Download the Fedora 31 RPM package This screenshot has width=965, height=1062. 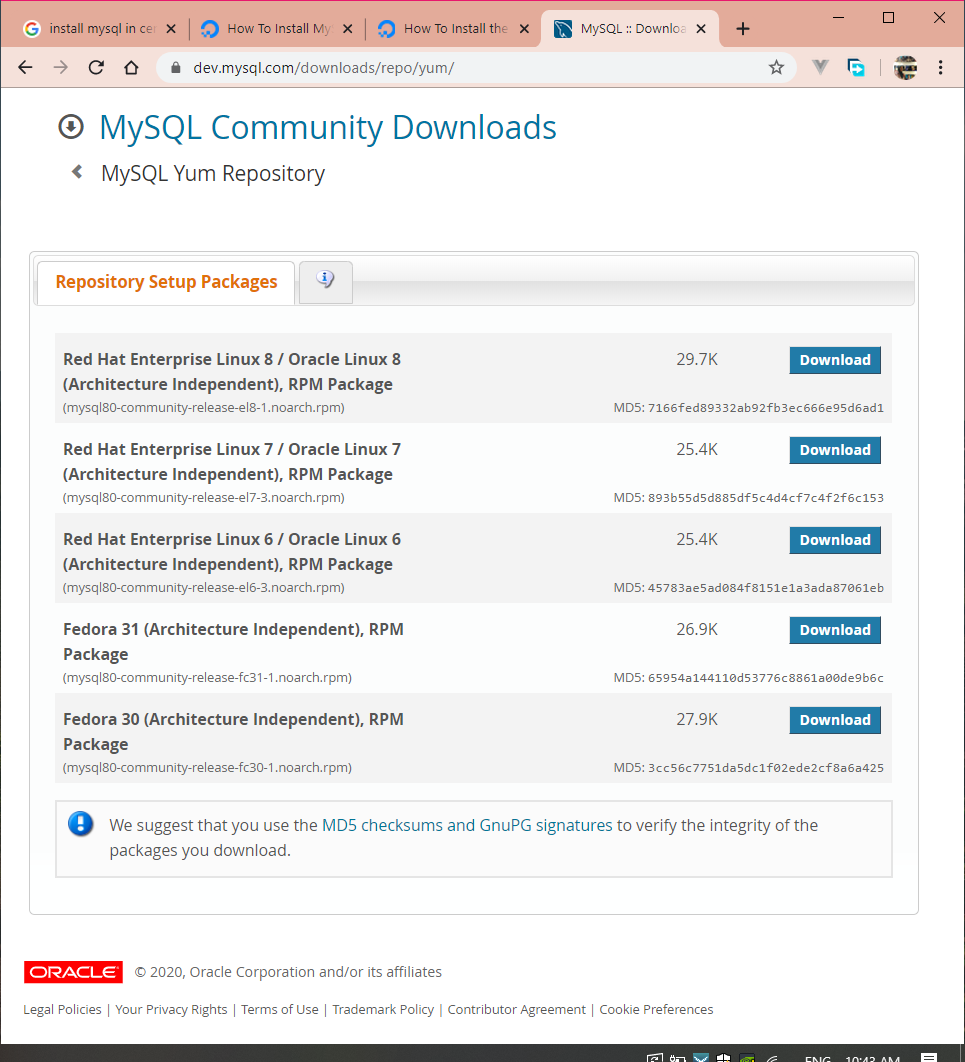point(835,630)
